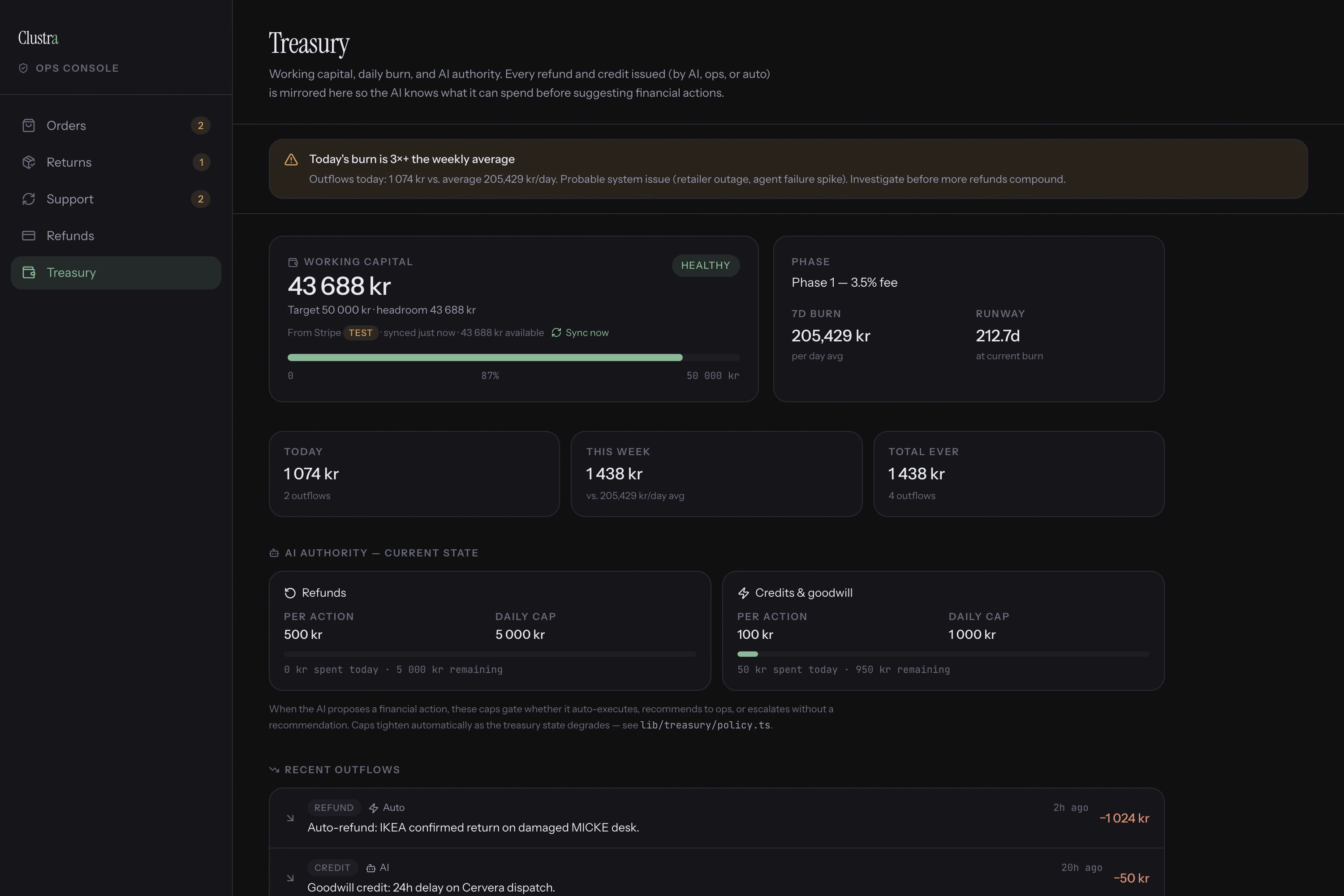
Task: Click the 'Today's burn is 3×+ the weekly average' heading
Action: [412, 159]
